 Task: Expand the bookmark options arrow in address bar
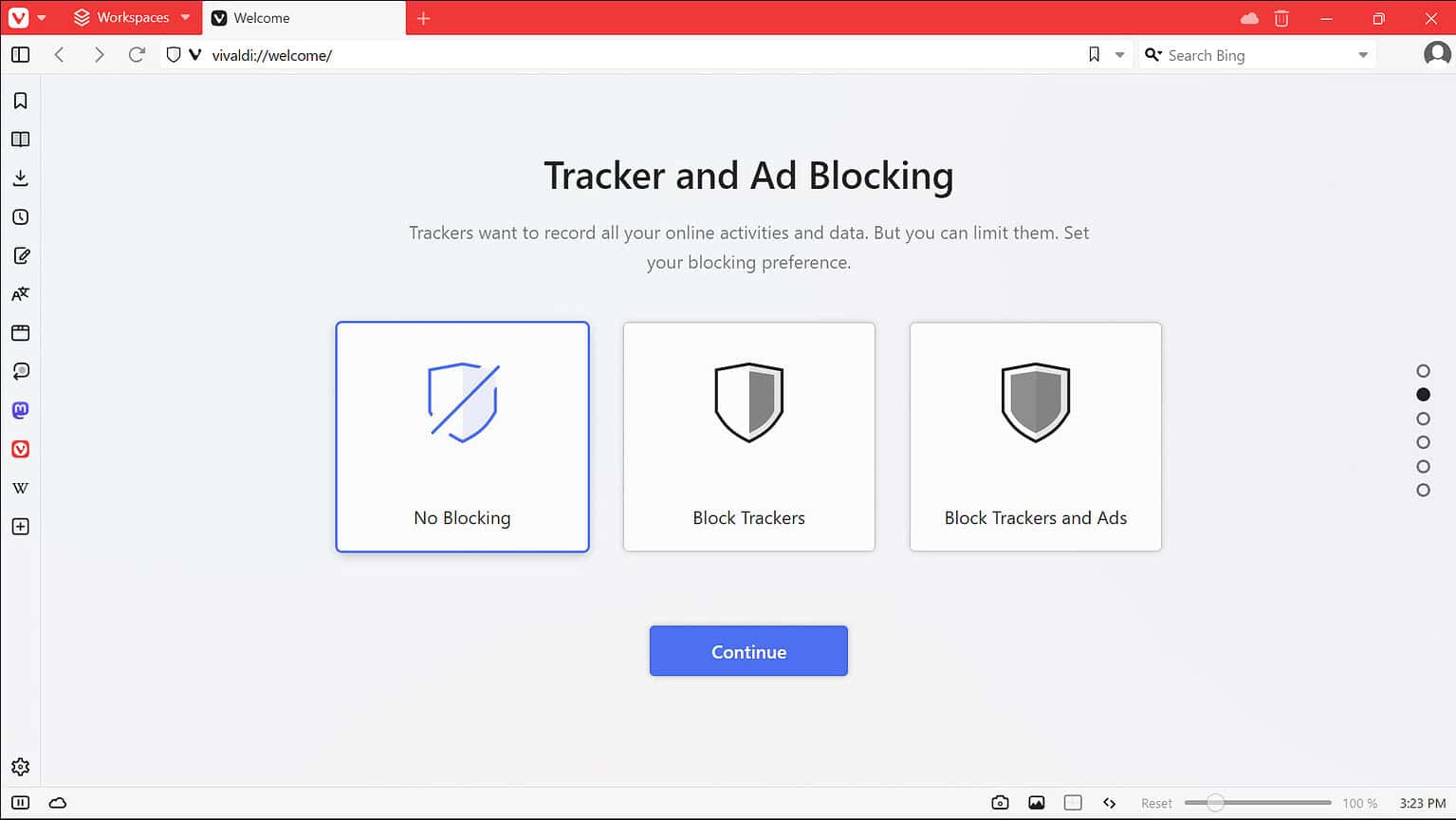point(1120,55)
